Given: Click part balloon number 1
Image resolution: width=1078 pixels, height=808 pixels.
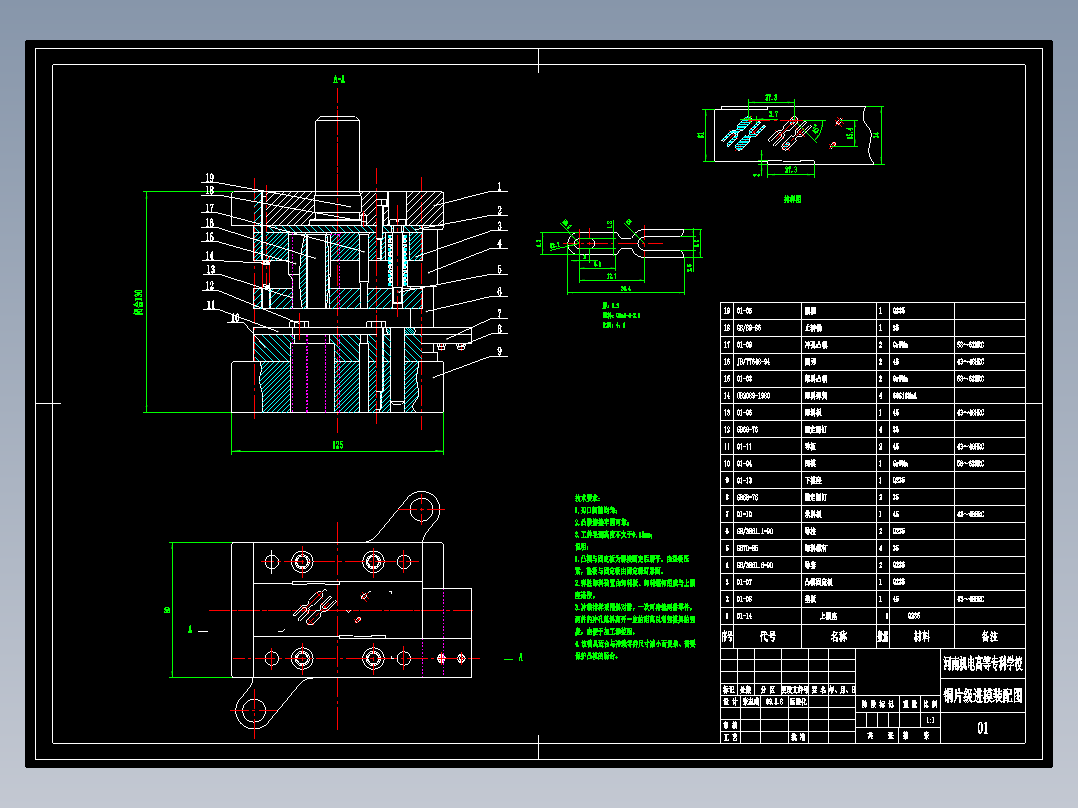Looking at the screenshot, I should (x=500, y=186).
